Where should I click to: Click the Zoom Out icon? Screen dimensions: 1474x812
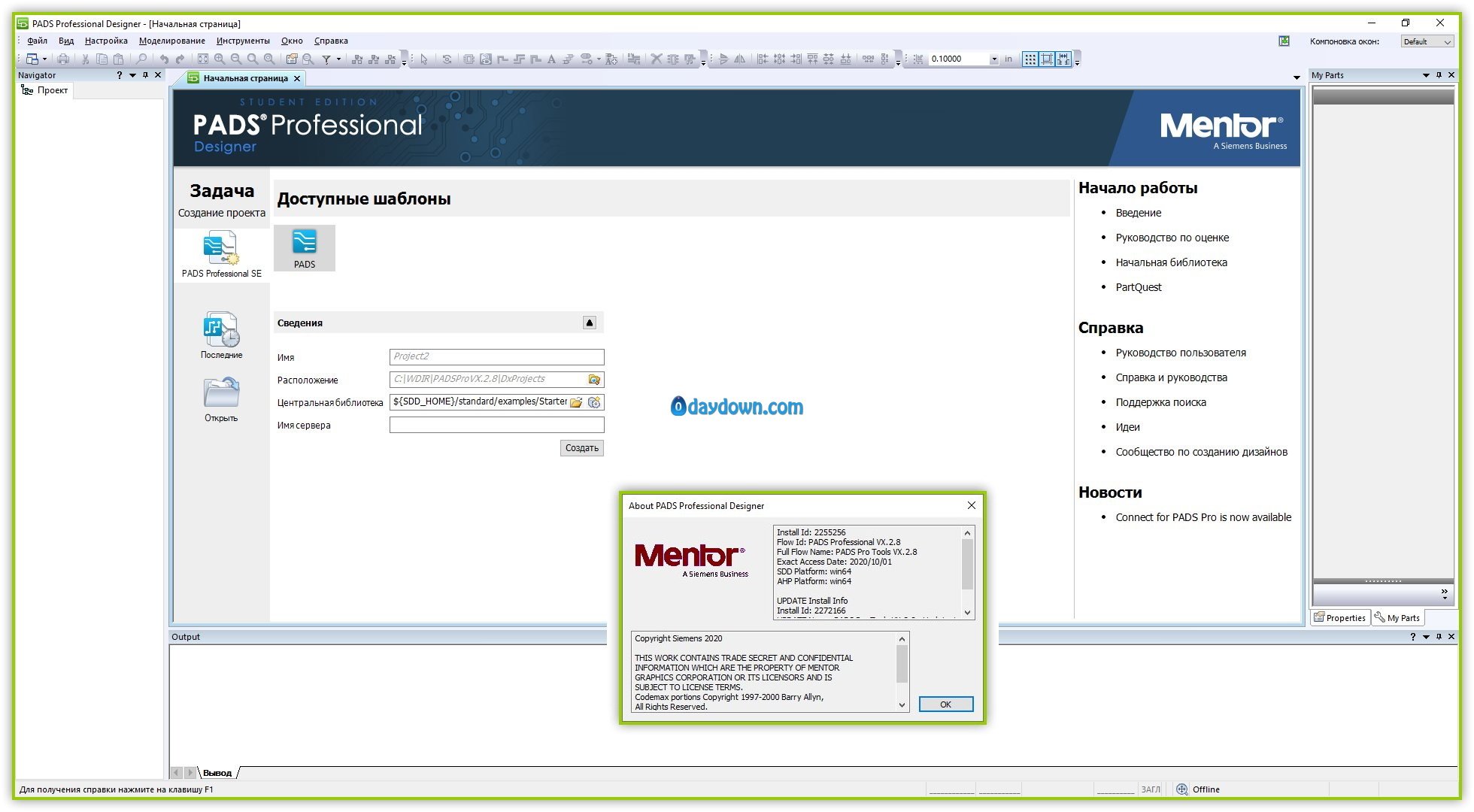click(x=236, y=59)
